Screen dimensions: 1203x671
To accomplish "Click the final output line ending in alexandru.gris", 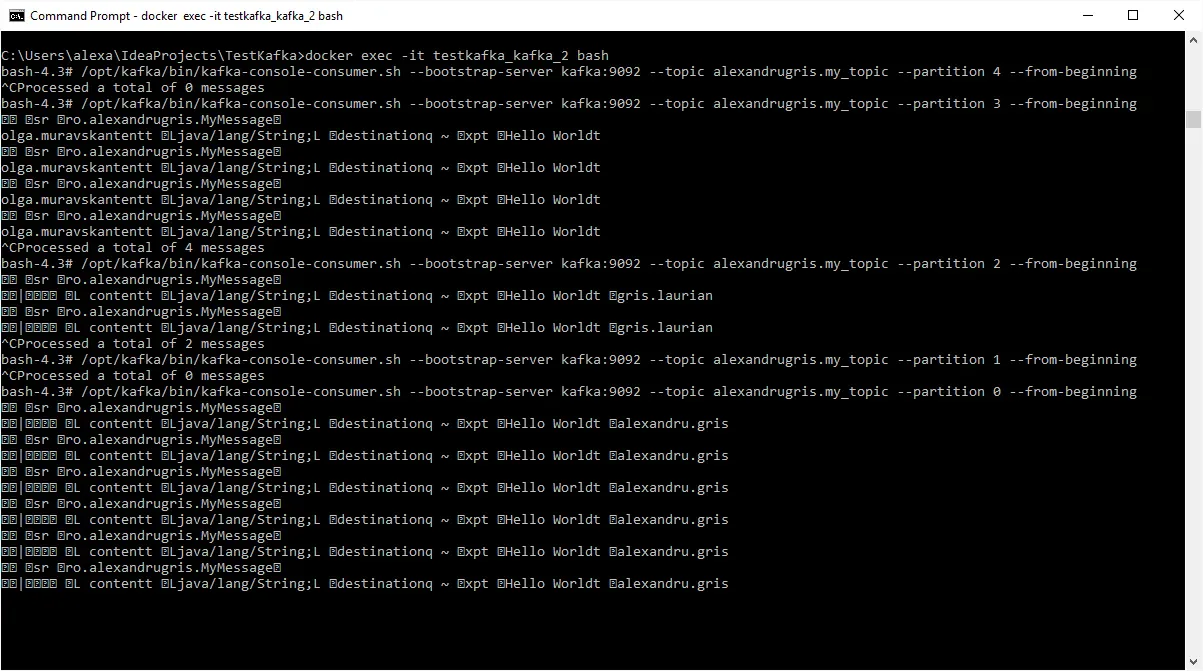I will (365, 583).
